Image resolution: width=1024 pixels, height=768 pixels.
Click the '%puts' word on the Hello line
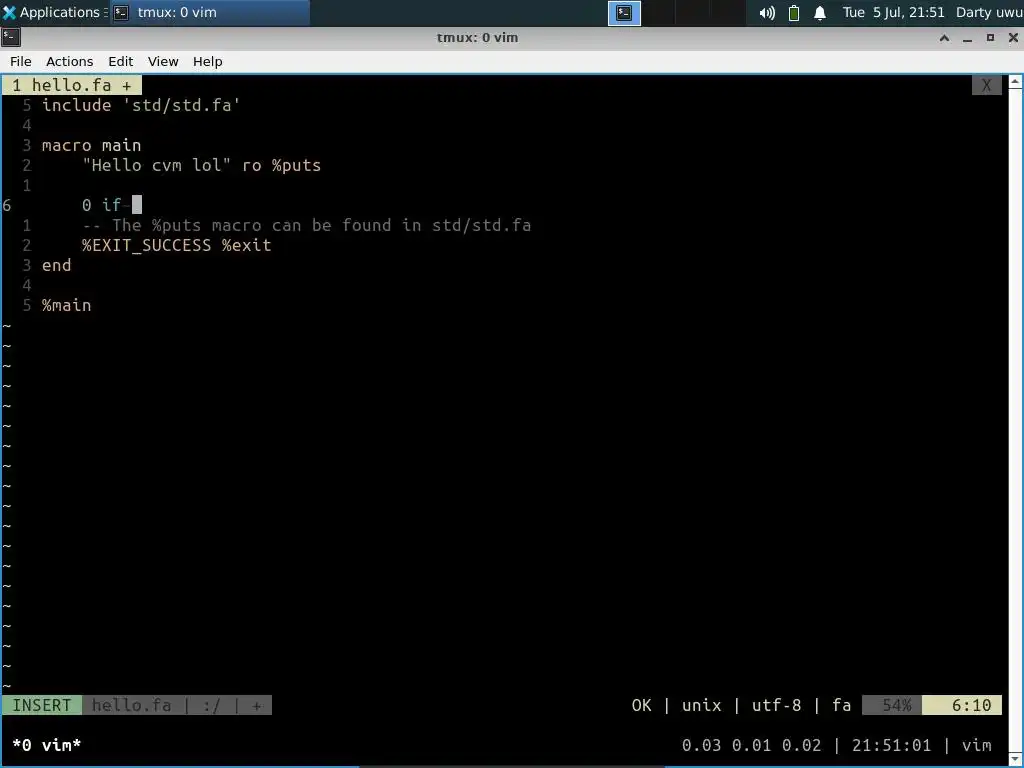(296, 165)
